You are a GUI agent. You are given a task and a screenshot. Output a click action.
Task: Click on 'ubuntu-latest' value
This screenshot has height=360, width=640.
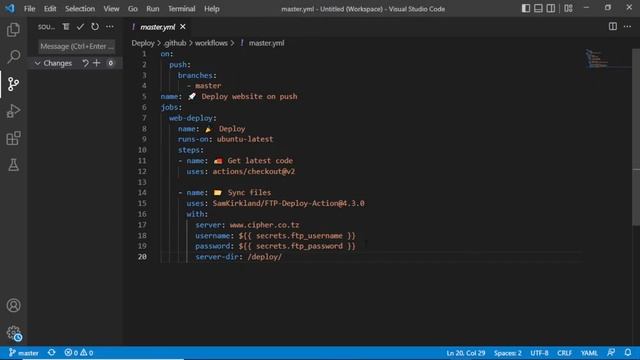click(245, 139)
